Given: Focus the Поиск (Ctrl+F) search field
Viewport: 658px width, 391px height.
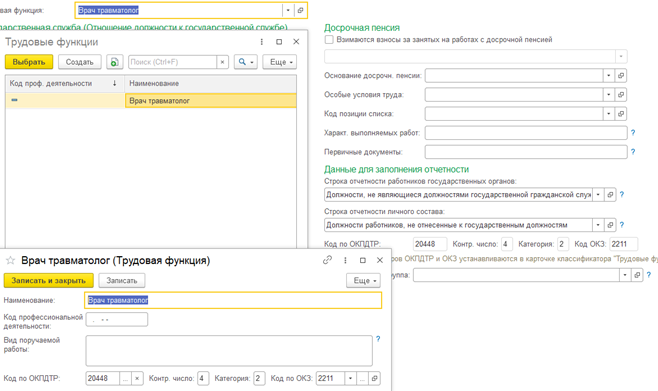Looking at the screenshot, I should [172, 62].
